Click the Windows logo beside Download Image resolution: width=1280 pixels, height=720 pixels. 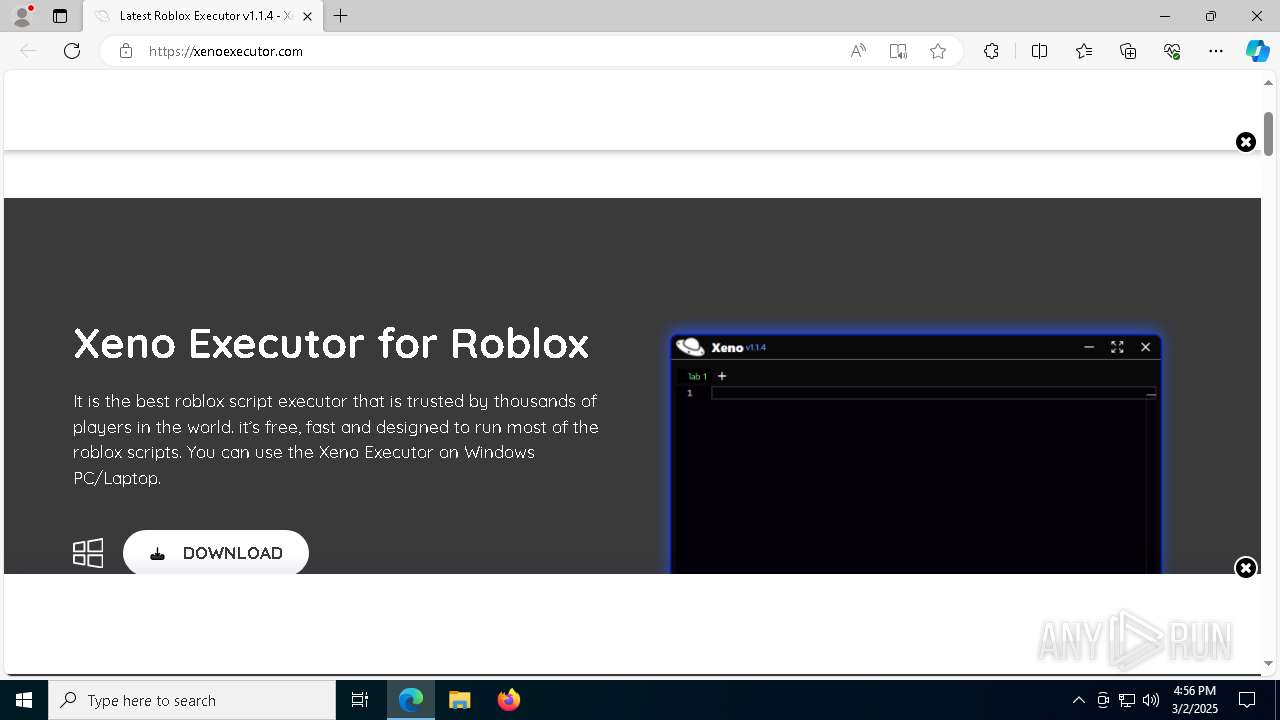[x=88, y=553]
